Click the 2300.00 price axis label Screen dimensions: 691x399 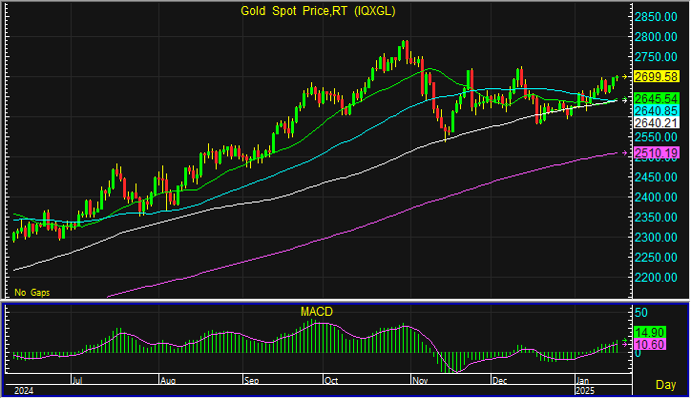pyautogui.click(x=656, y=237)
